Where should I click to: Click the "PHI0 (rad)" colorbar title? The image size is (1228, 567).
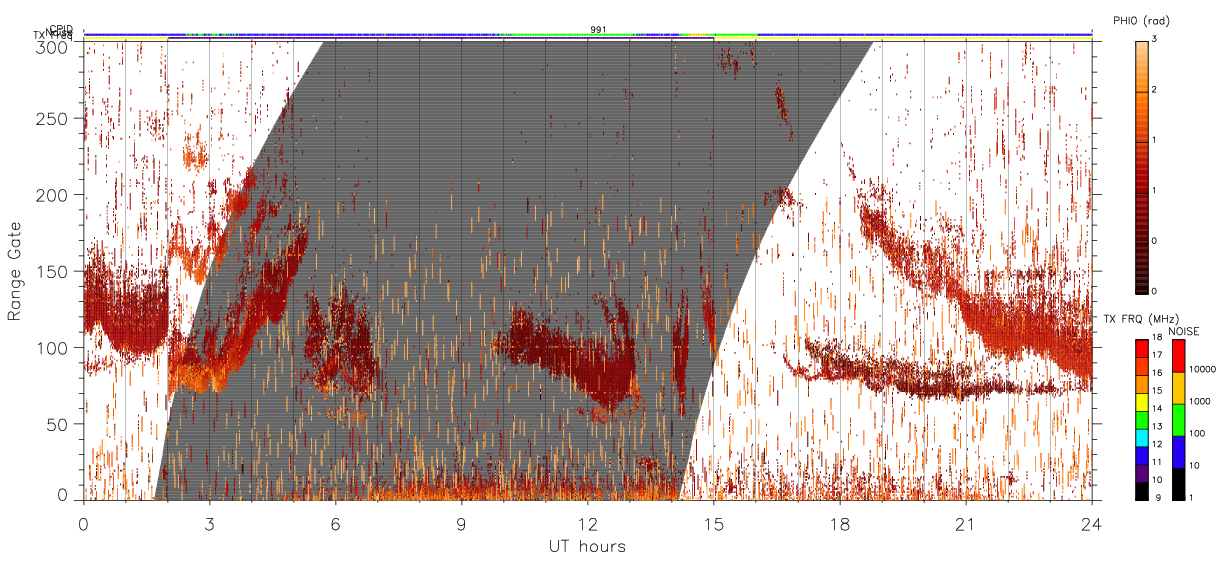click(x=1141, y=20)
